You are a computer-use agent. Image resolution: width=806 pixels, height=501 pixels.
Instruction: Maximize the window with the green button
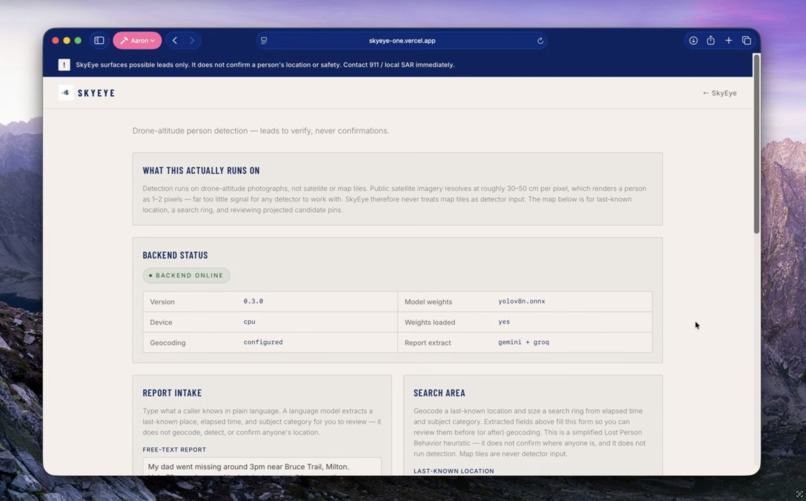tap(78, 41)
